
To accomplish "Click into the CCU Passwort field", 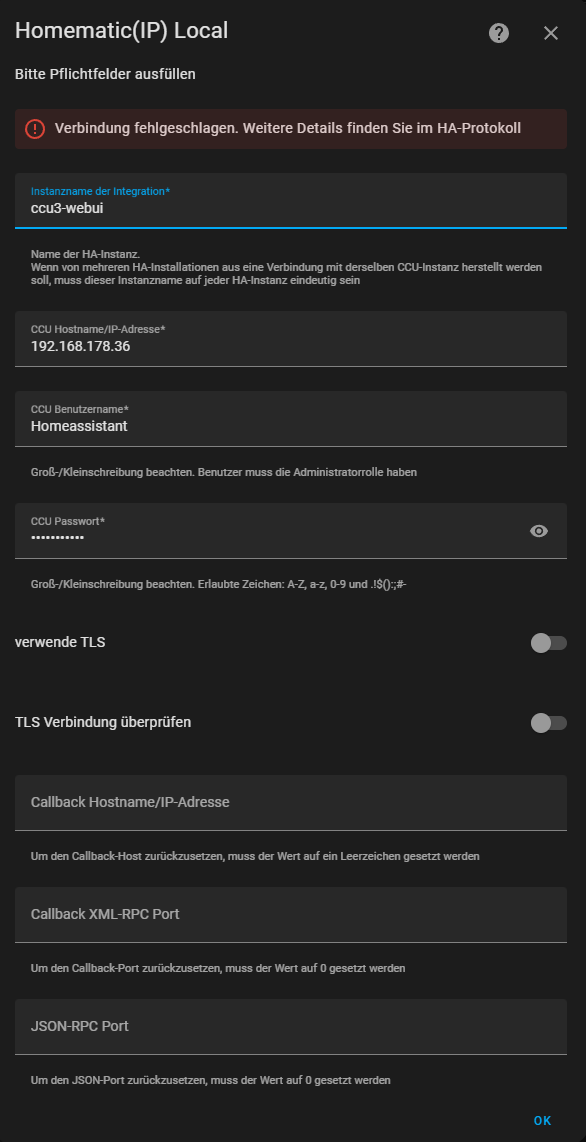I will click(x=269, y=531).
